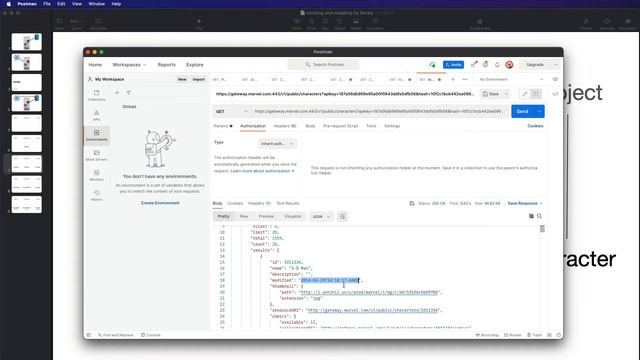Click the request URL input field
Screen dimensions: 640x360
379,111
